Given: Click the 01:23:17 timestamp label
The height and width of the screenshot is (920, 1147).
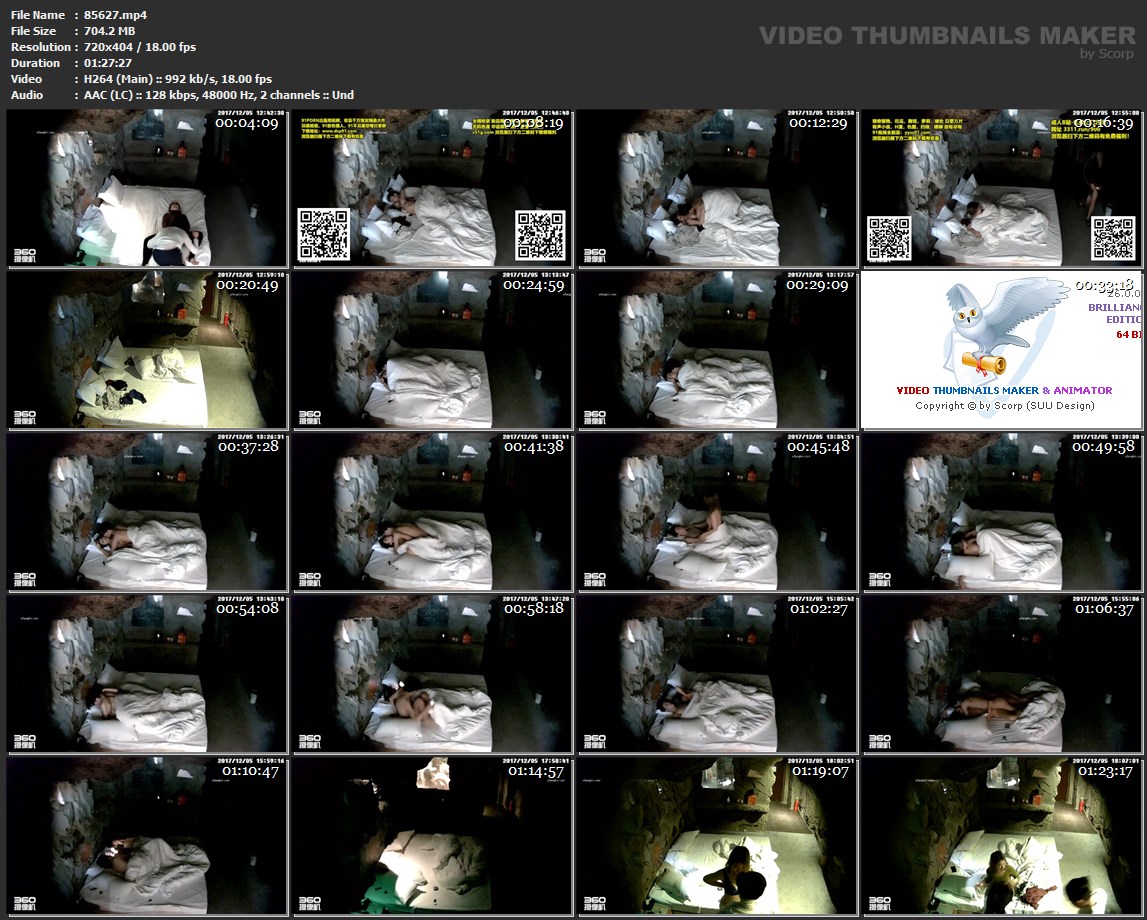Looking at the screenshot, I should click(1105, 771).
